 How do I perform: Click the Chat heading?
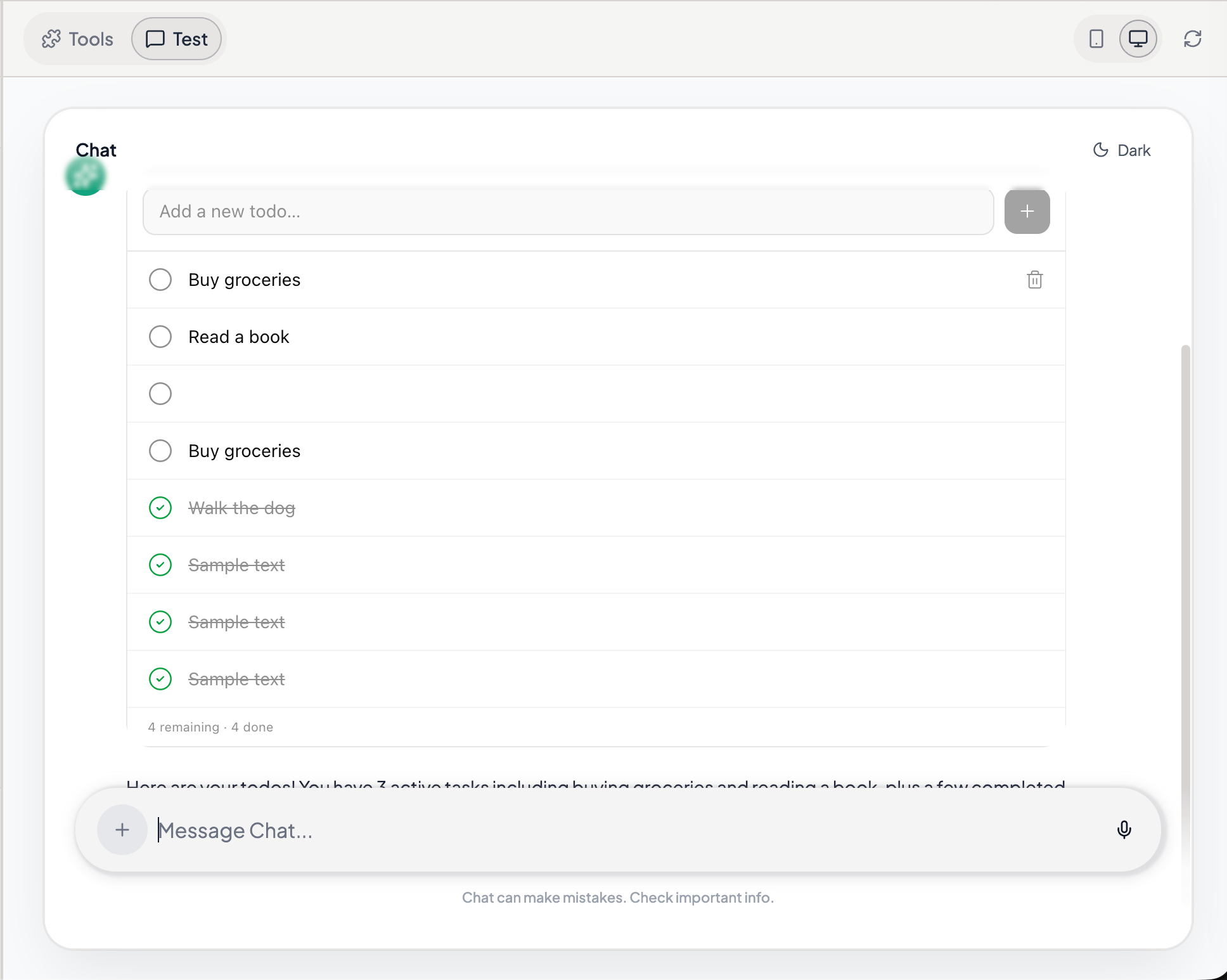(x=96, y=150)
